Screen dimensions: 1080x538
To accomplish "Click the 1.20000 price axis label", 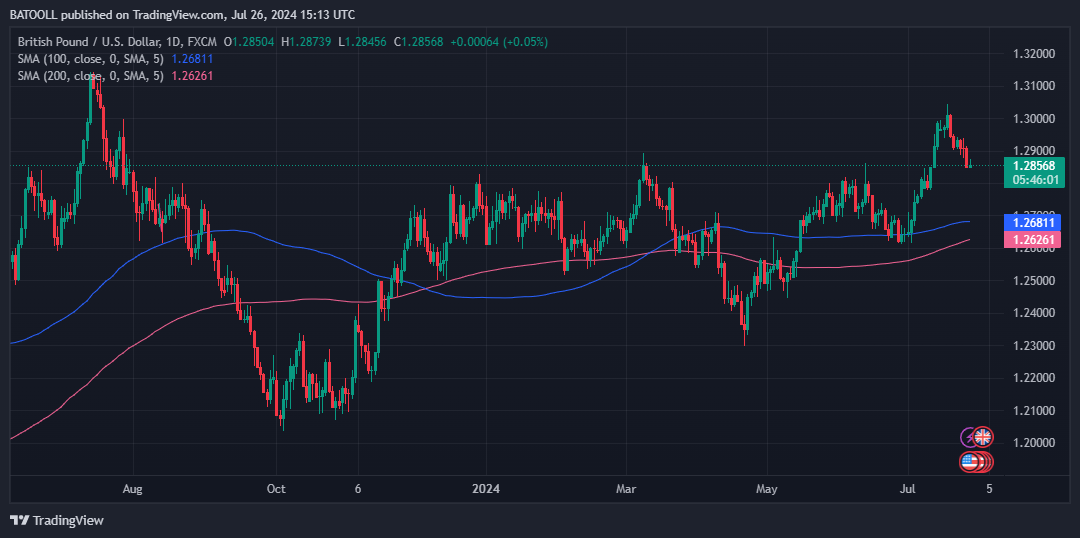I will 1034,444.
